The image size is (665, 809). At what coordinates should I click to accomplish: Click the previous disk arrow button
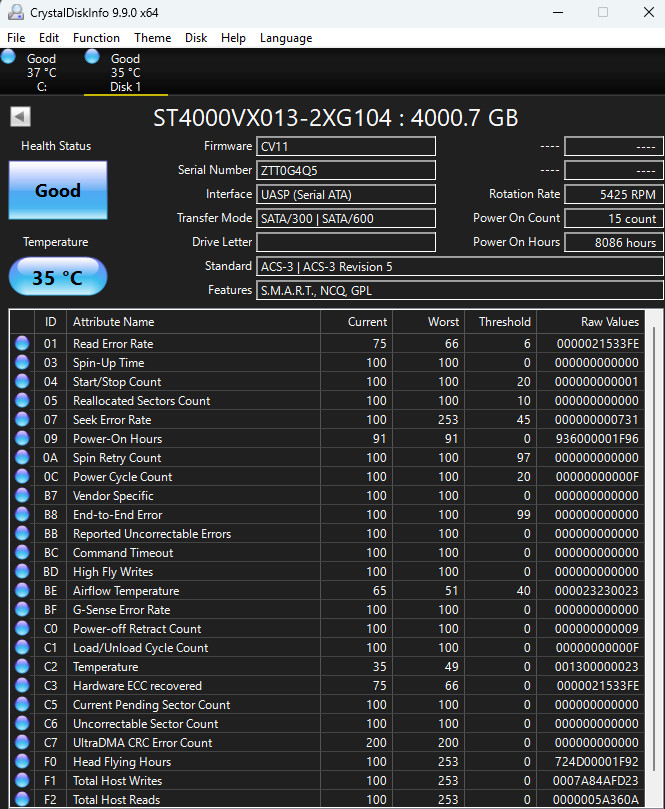pyautogui.click(x=21, y=117)
